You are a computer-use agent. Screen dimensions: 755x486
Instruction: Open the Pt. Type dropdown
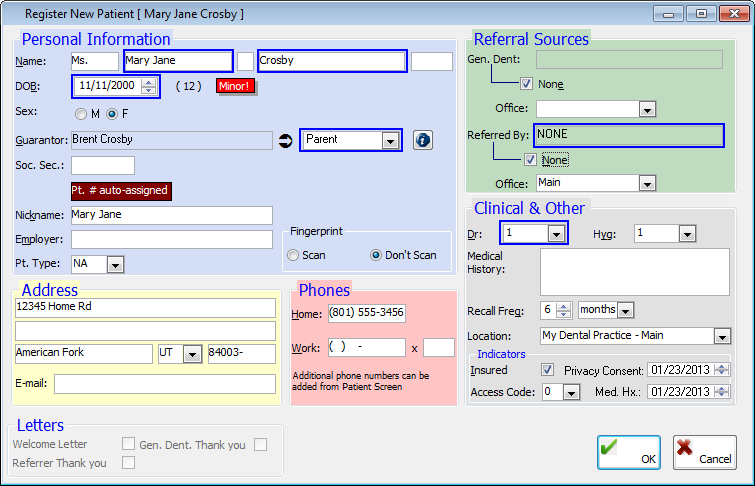114,265
